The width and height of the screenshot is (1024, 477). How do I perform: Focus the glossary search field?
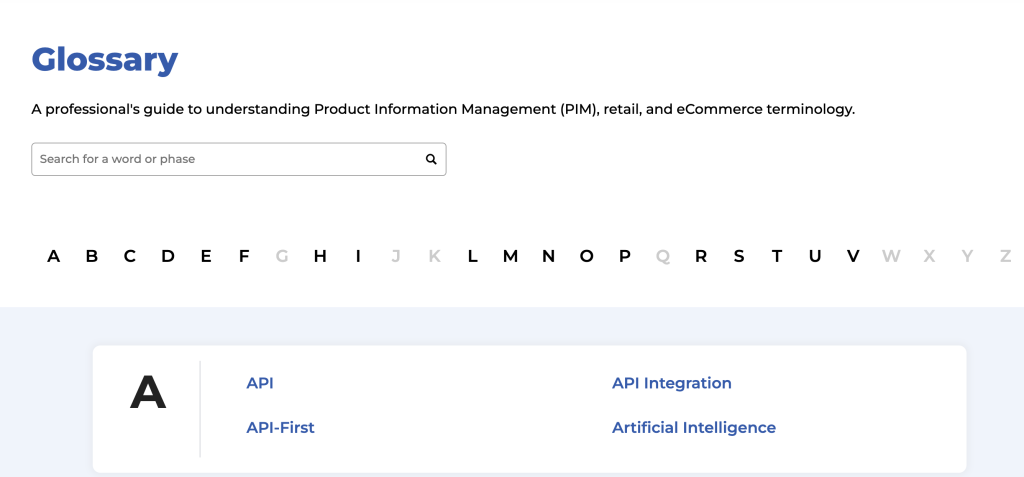238,159
